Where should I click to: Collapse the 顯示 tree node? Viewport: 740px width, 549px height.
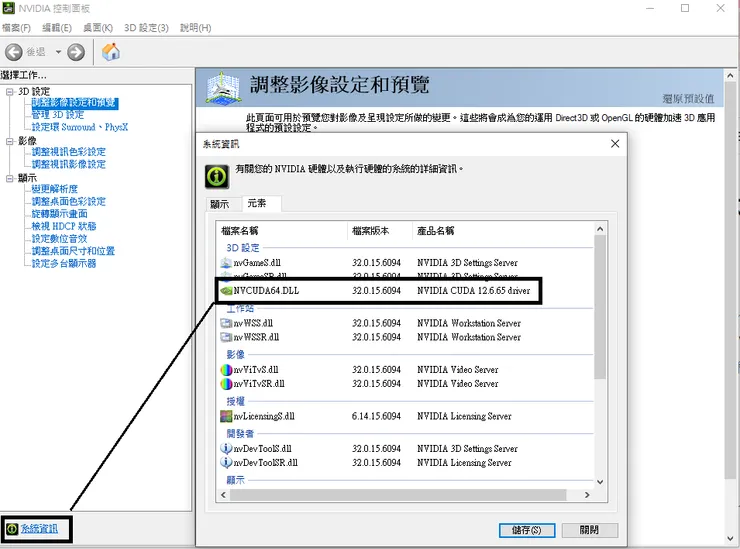[x=9, y=178]
